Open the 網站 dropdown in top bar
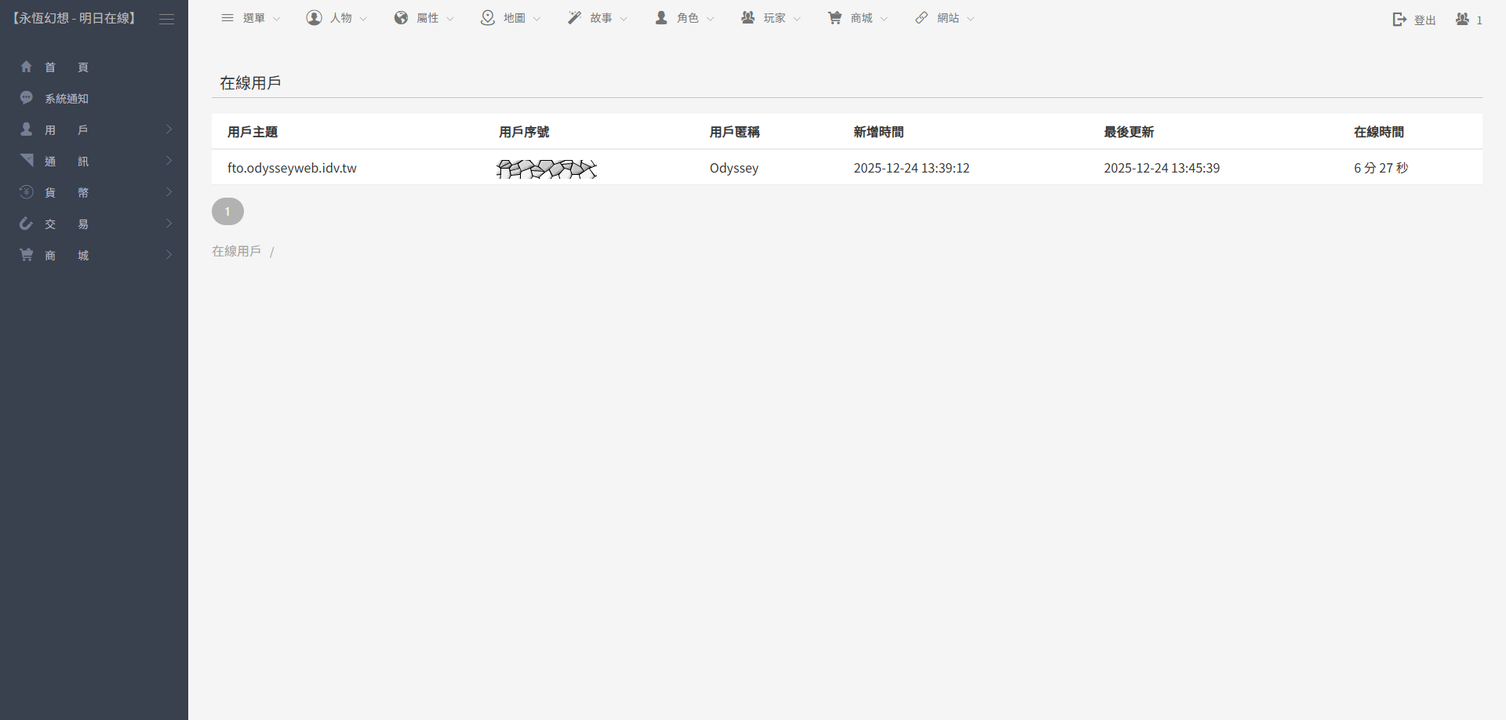 (x=945, y=18)
